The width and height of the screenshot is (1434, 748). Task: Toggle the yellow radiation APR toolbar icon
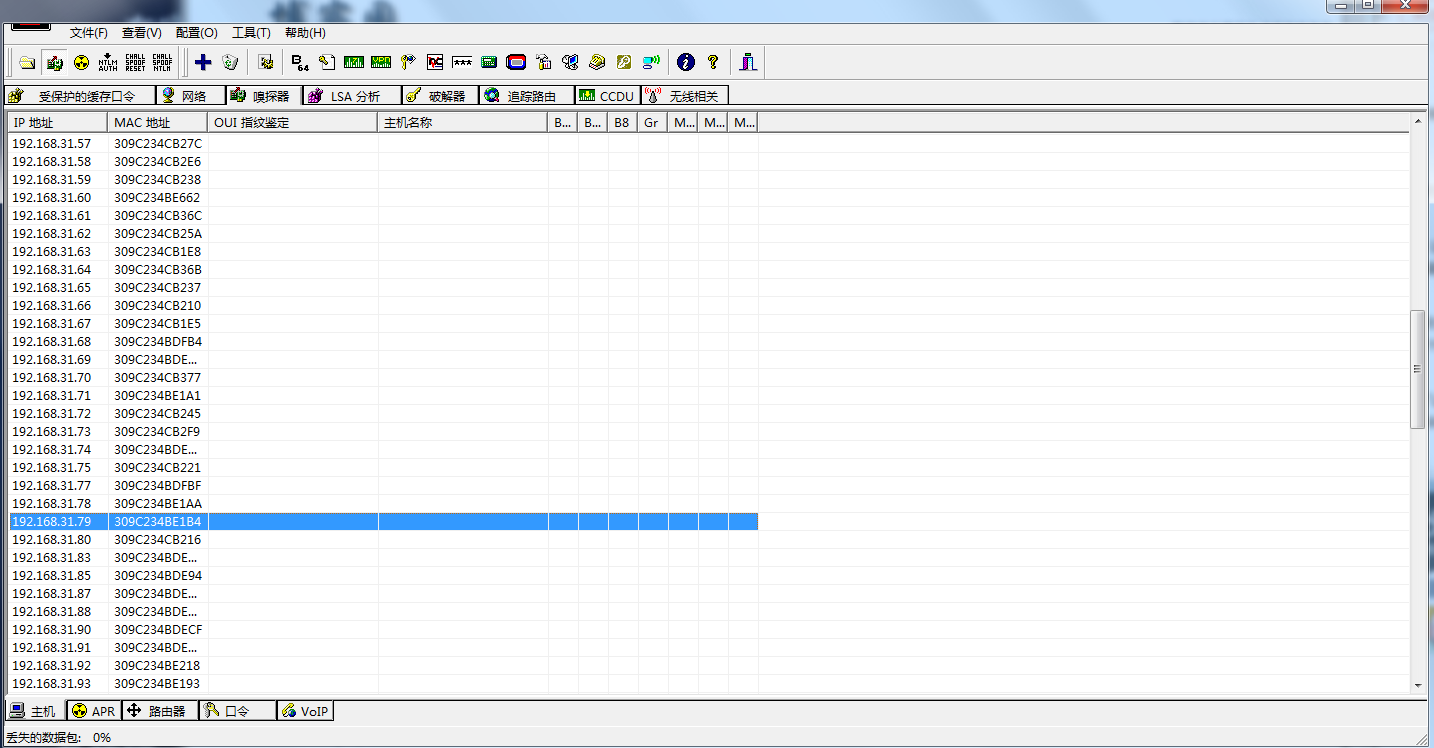point(81,62)
